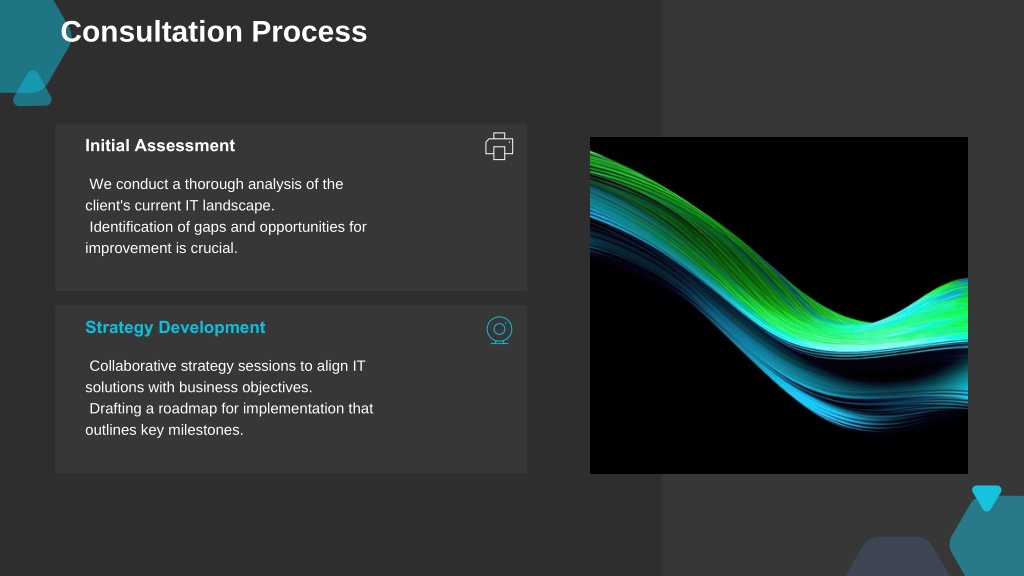
Task: Click the printer icon in Initial Assessment card
Action: [x=499, y=146]
